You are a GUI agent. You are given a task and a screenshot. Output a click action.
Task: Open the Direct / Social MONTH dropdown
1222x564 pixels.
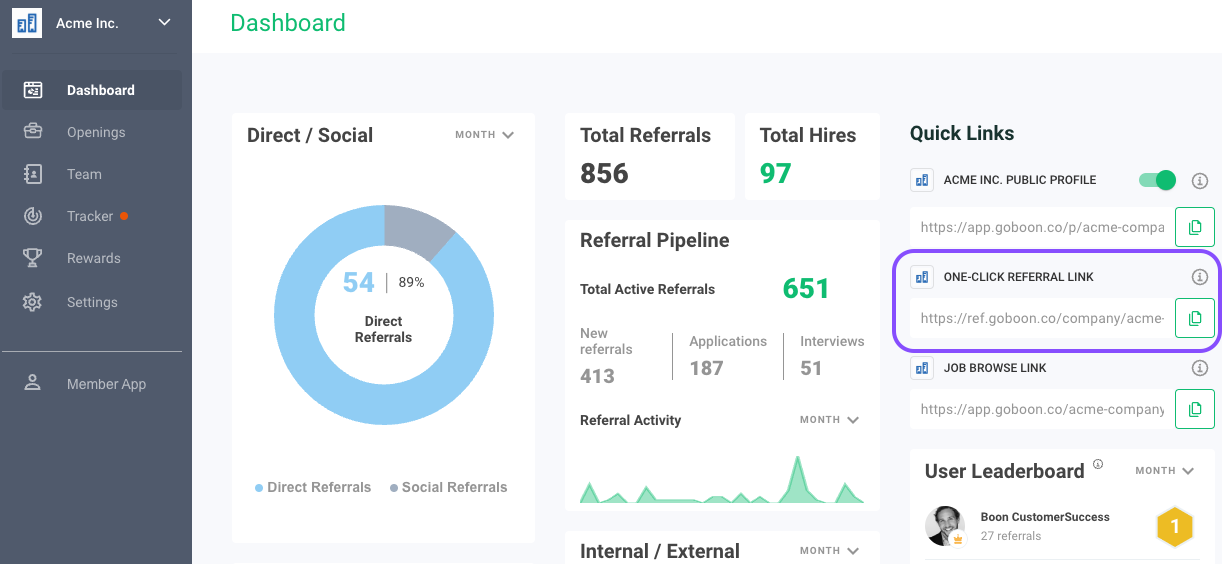pyautogui.click(x=484, y=135)
